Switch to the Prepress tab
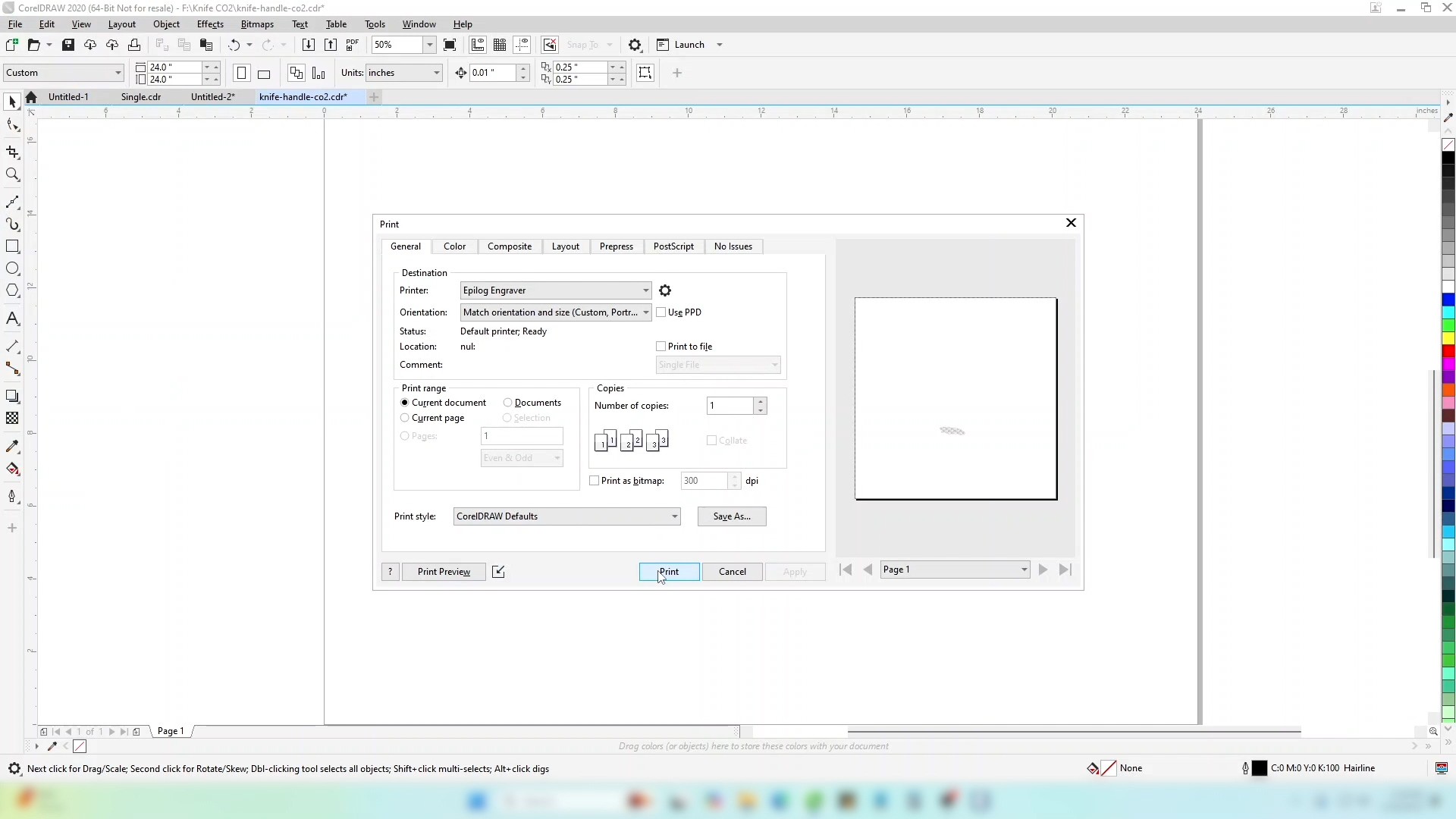This screenshot has height=819, width=1456. click(616, 246)
